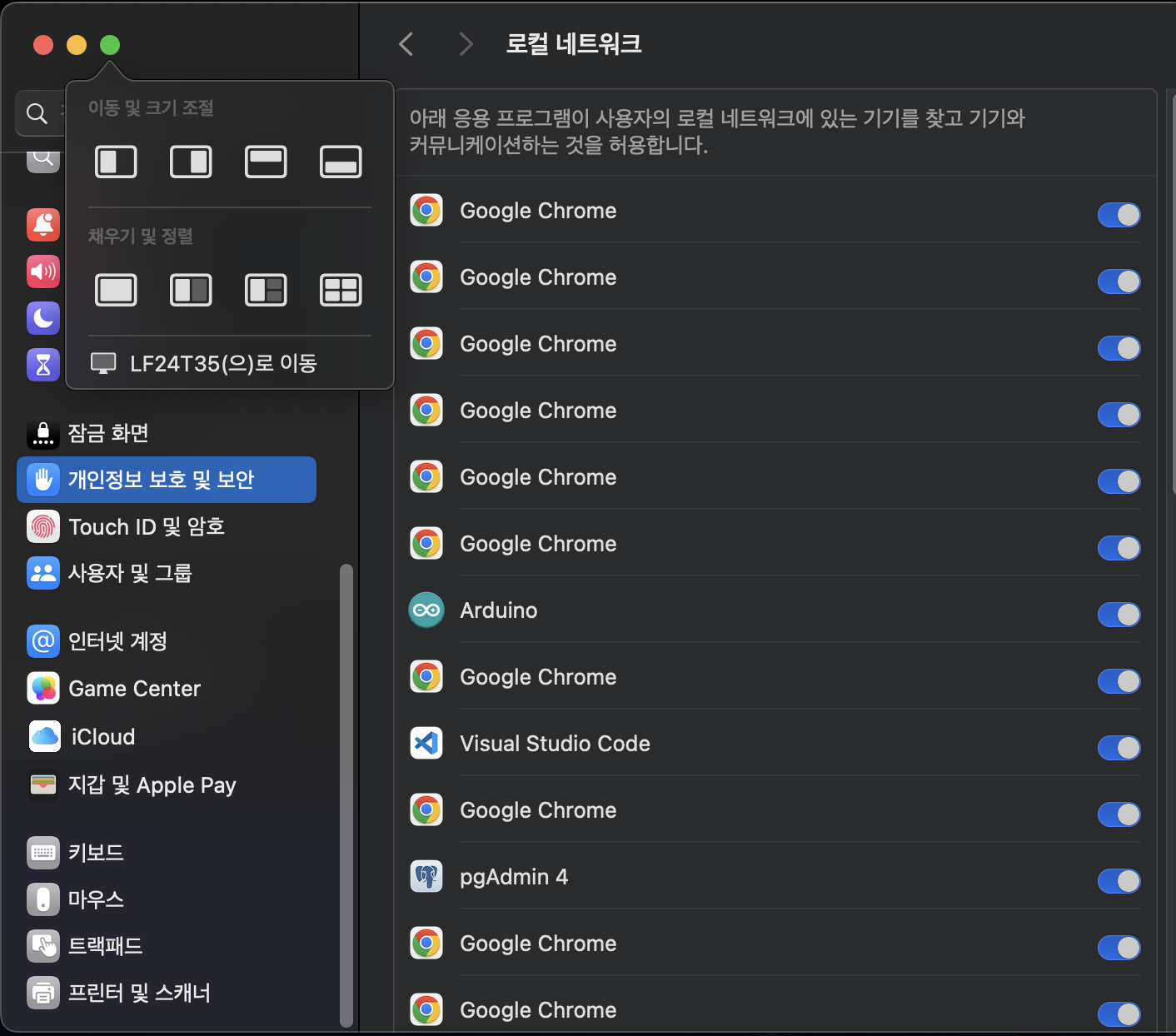
Task: Open 잠금 화면 settings in sidebar
Action: [108, 433]
